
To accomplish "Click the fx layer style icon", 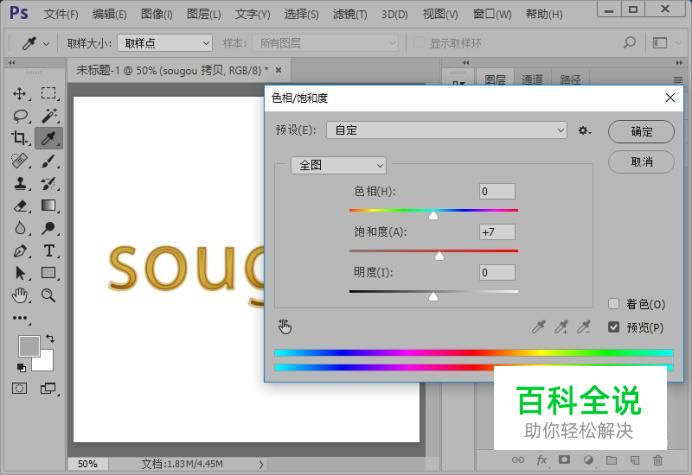I will click(542, 460).
